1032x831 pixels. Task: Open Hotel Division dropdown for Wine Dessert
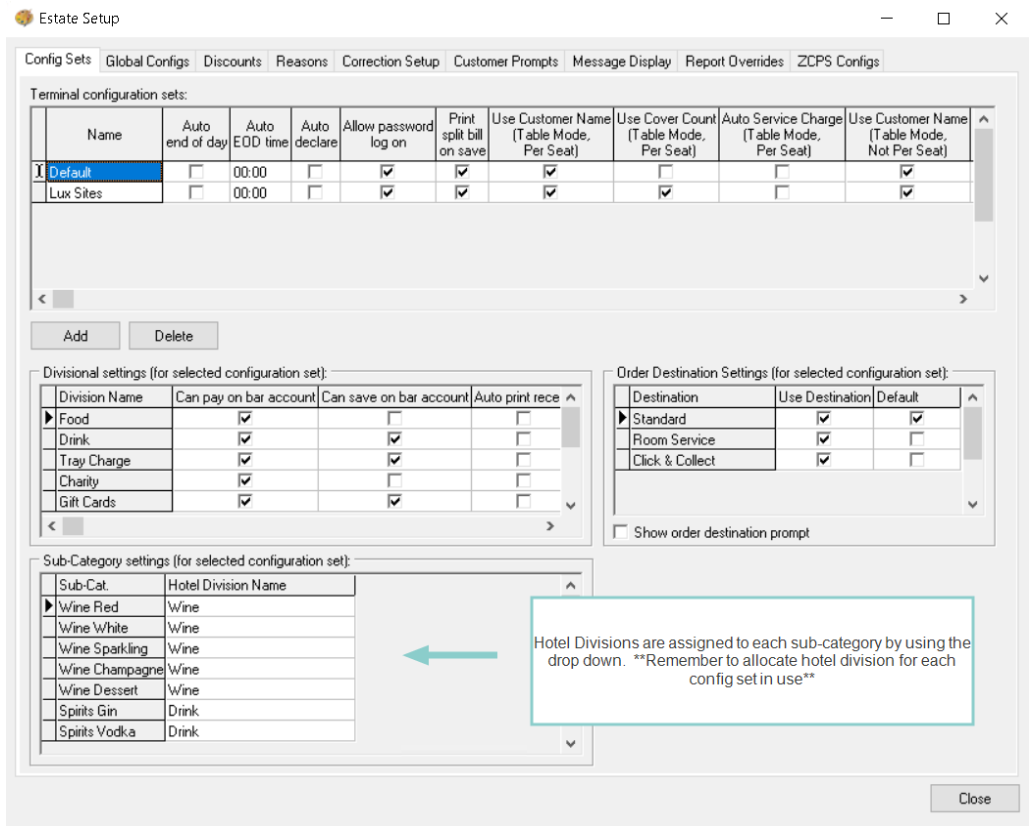point(258,690)
